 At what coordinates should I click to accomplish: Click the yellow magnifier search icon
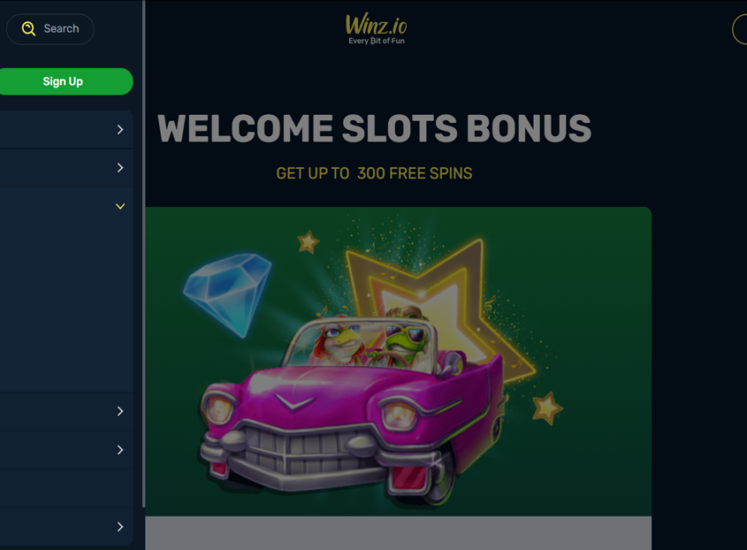tap(29, 29)
